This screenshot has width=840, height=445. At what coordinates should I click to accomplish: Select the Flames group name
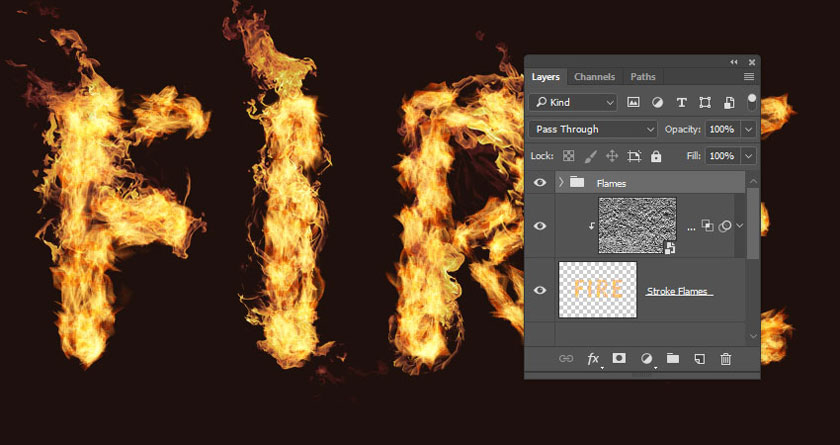point(611,183)
